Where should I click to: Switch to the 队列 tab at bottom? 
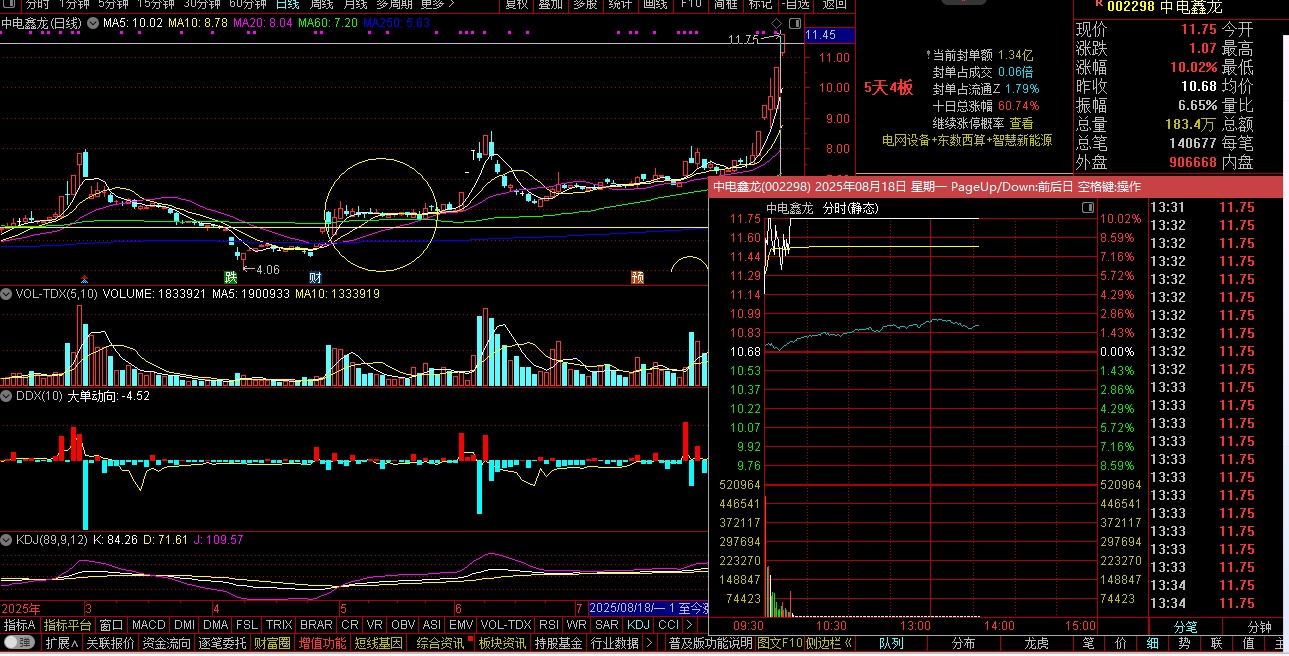[x=891, y=643]
